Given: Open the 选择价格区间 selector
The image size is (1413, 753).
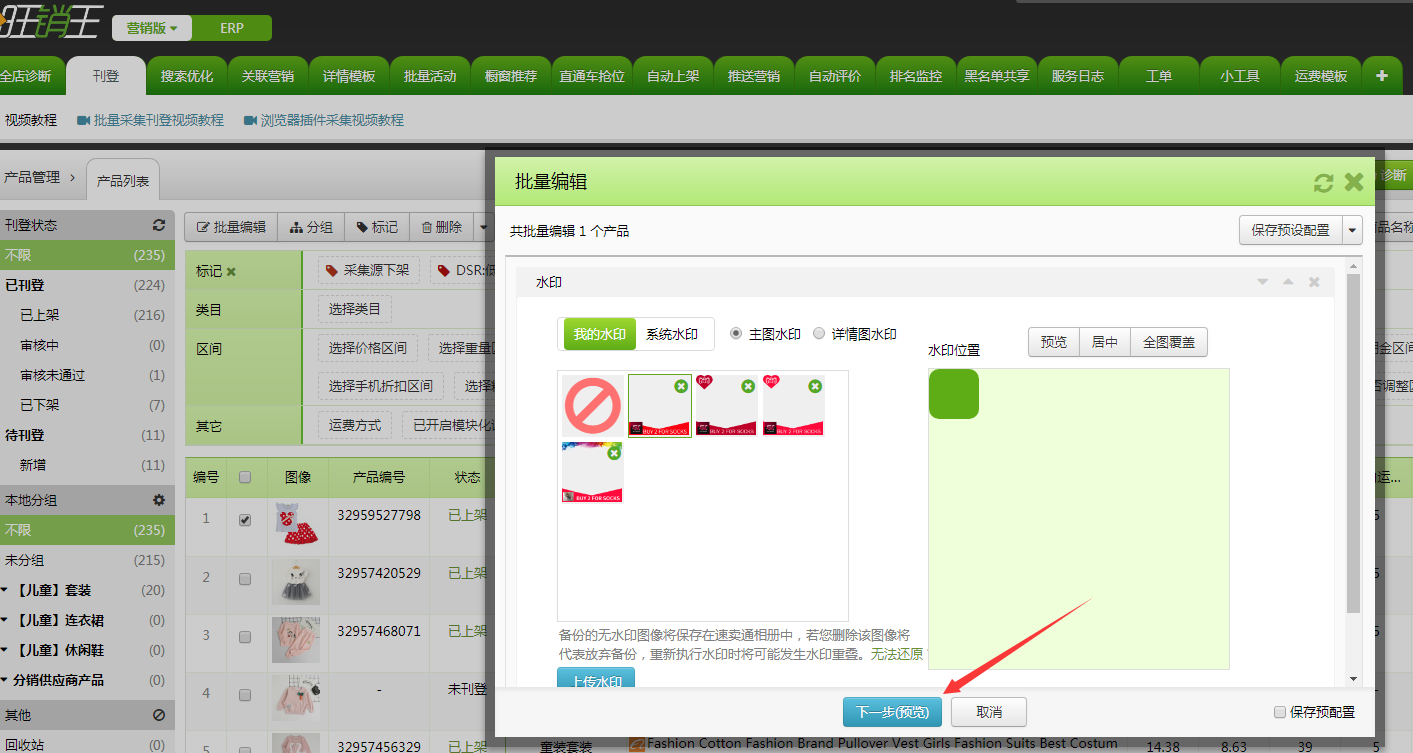Looking at the screenshot, I should click(368, 348).
